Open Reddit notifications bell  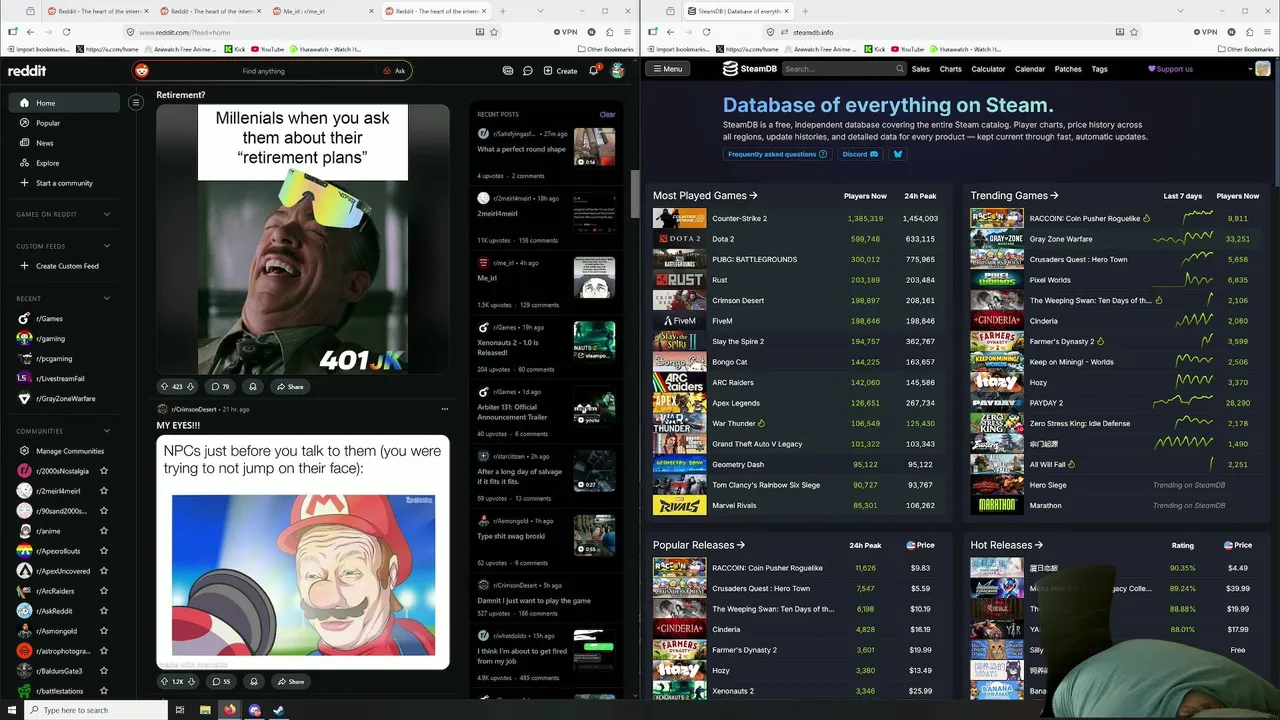pos(593,71)
